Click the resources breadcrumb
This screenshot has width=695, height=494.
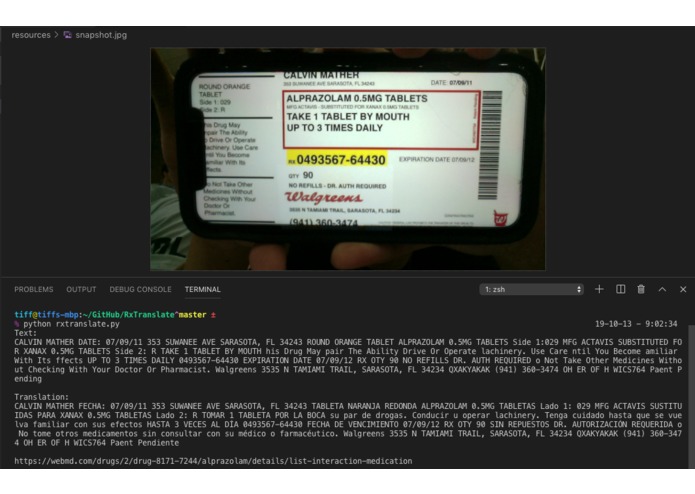click(31, 35)
